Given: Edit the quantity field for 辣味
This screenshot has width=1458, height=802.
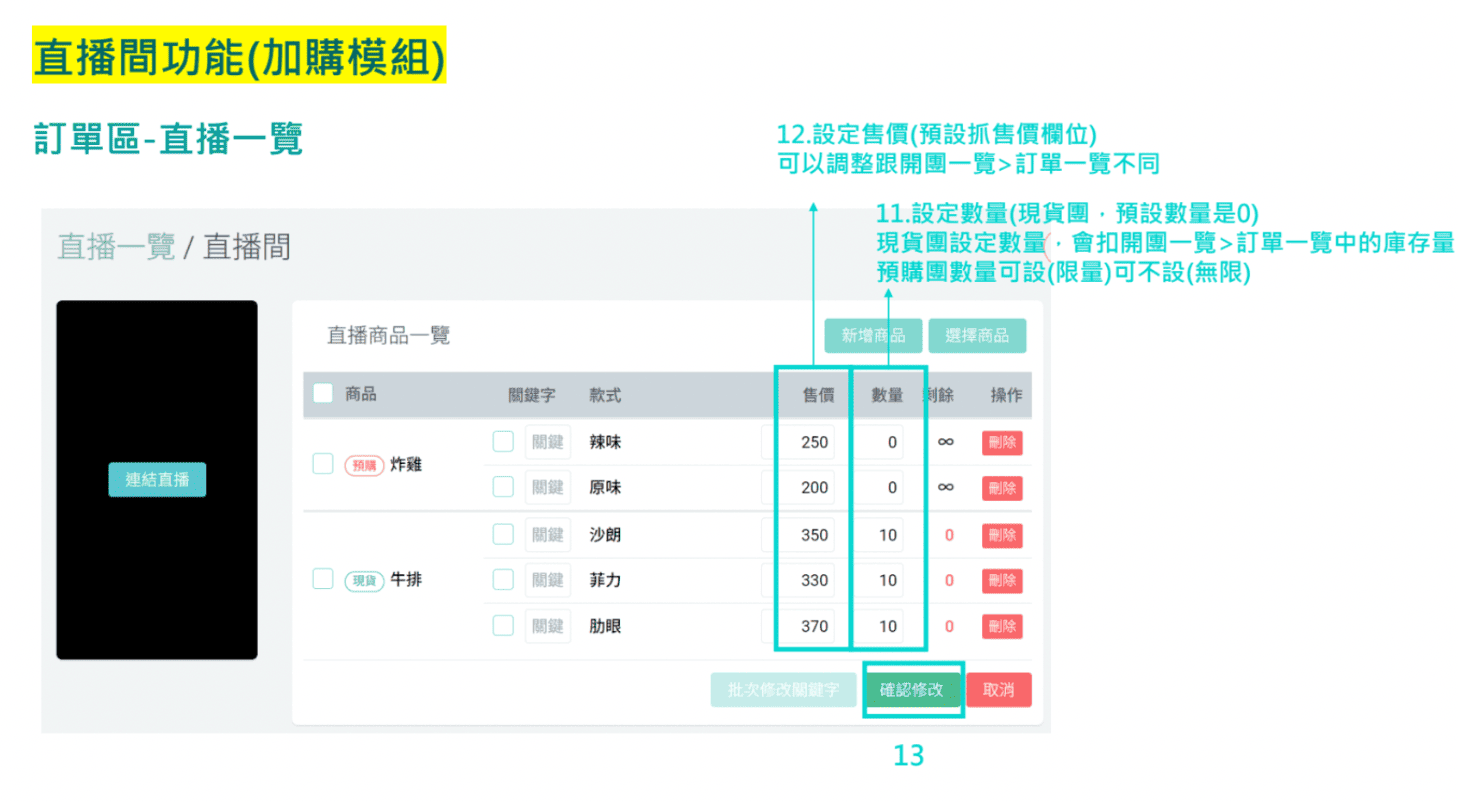Looking at the screenshot, I should point(880,441).
